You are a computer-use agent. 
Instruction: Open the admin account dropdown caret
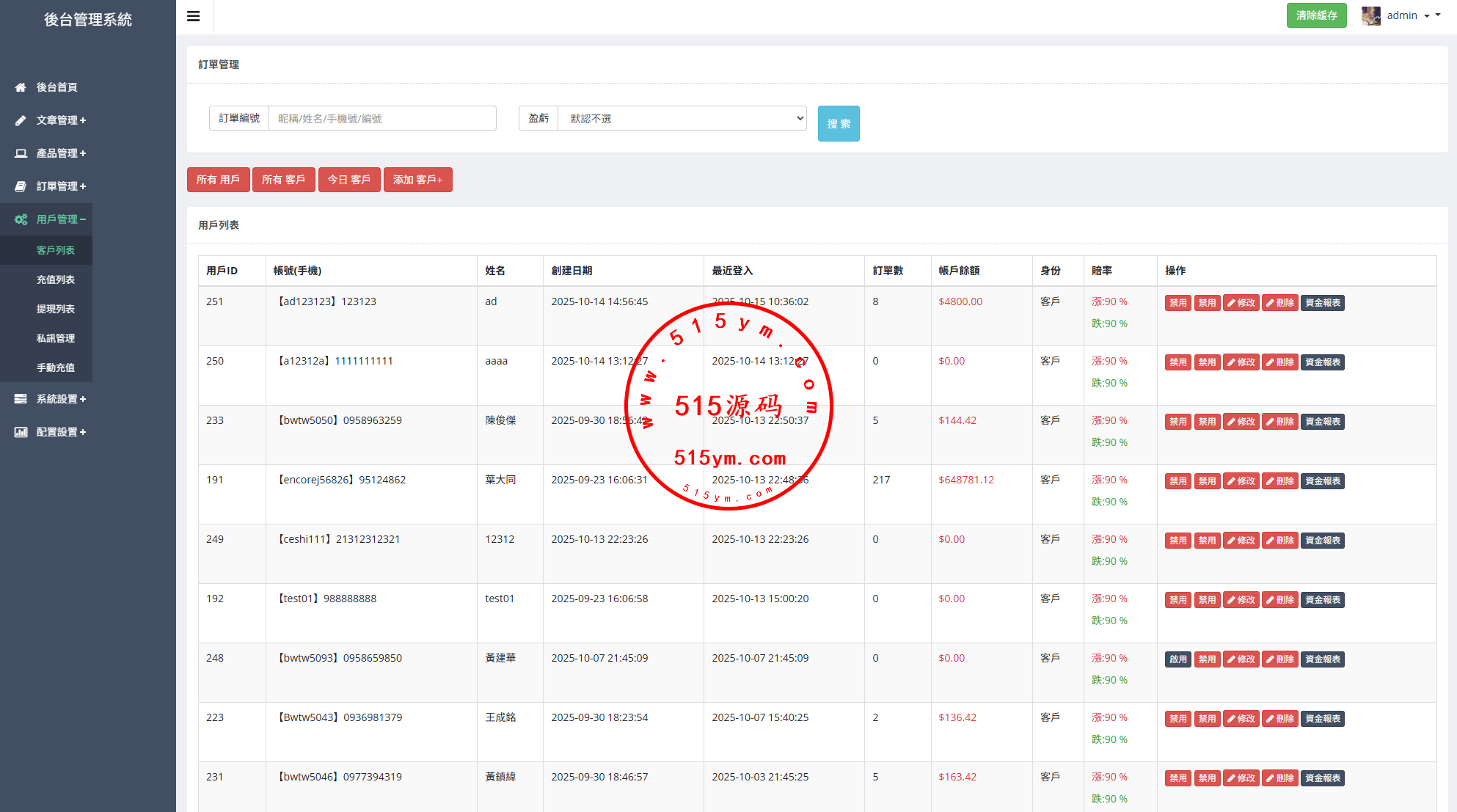pos(1427,15)
